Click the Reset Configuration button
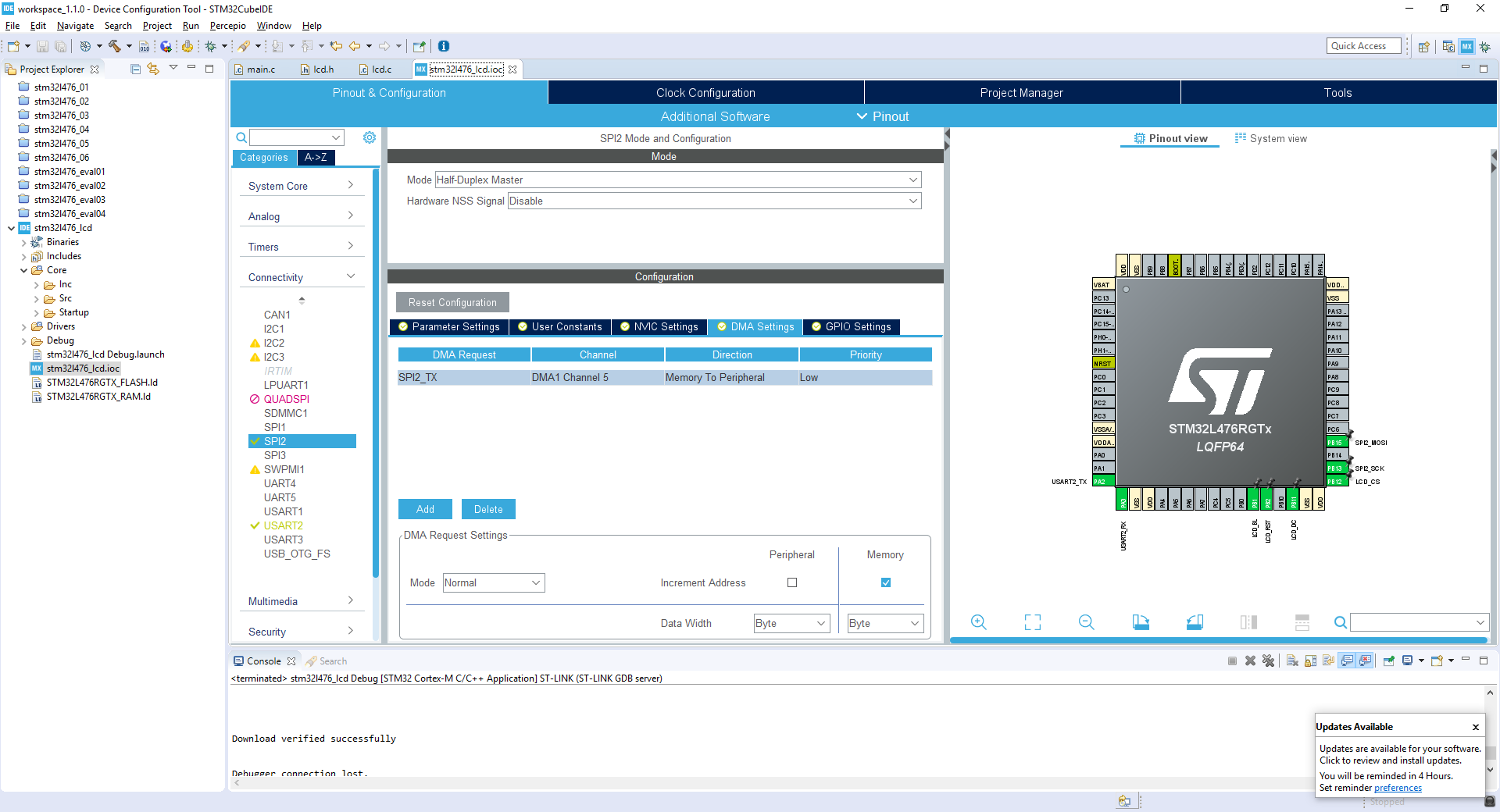 [x=452, y=302]
